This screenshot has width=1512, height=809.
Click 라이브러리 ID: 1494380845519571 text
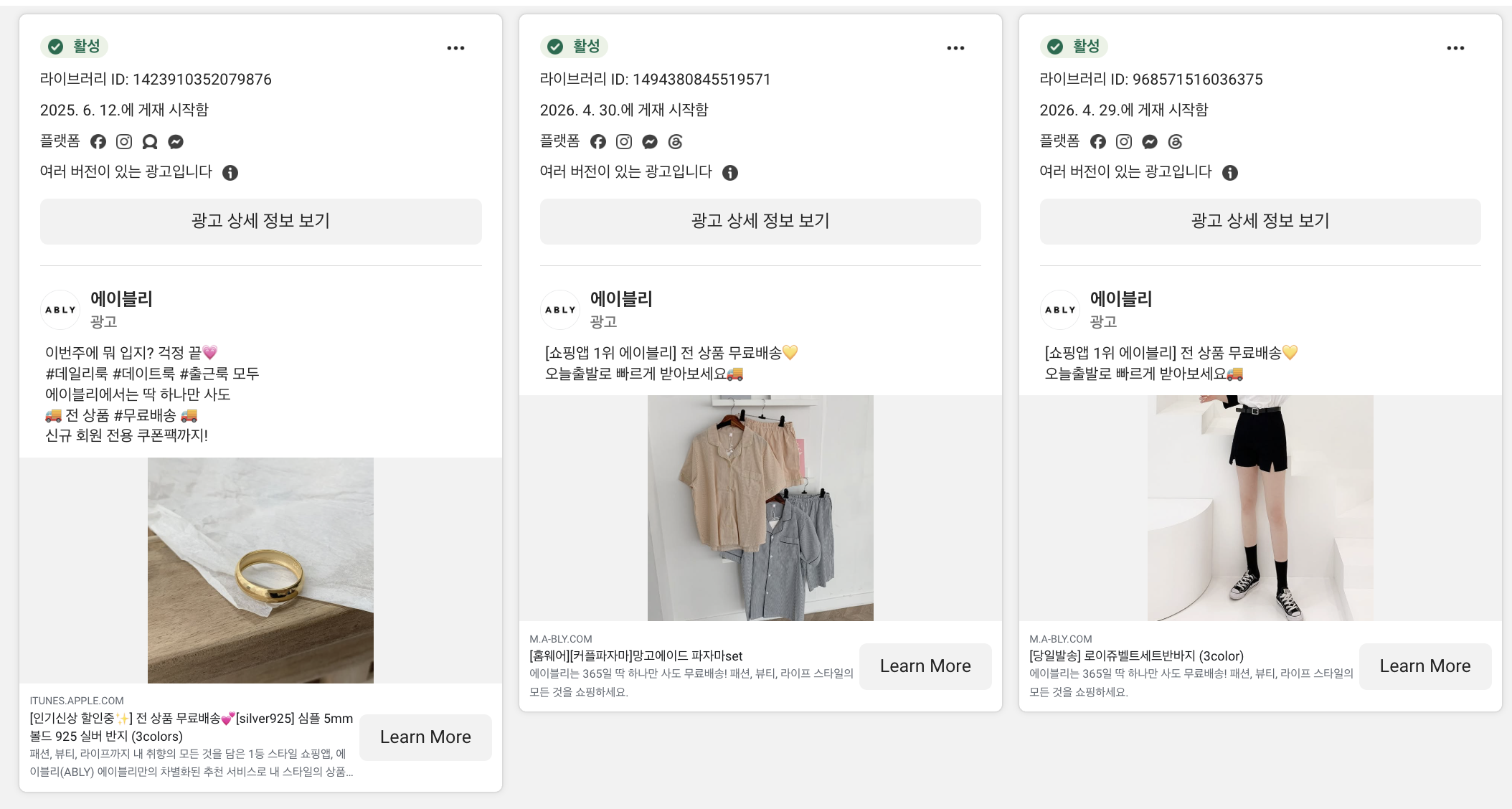(656, 79)
